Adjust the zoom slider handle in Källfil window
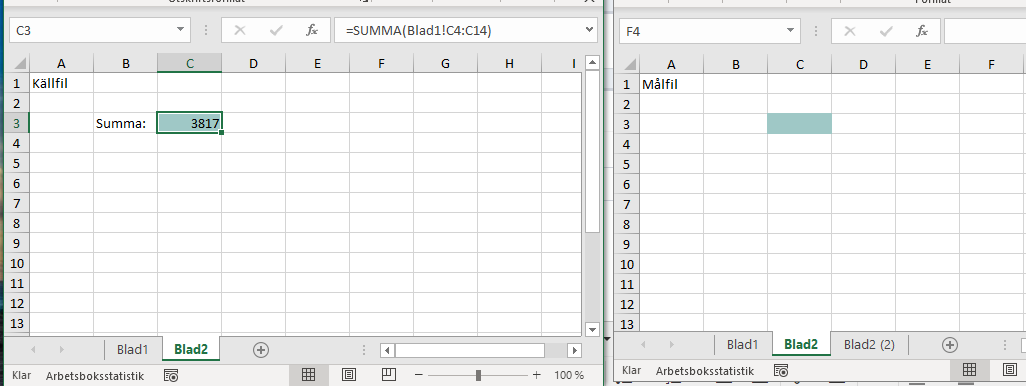 point(478,375)
